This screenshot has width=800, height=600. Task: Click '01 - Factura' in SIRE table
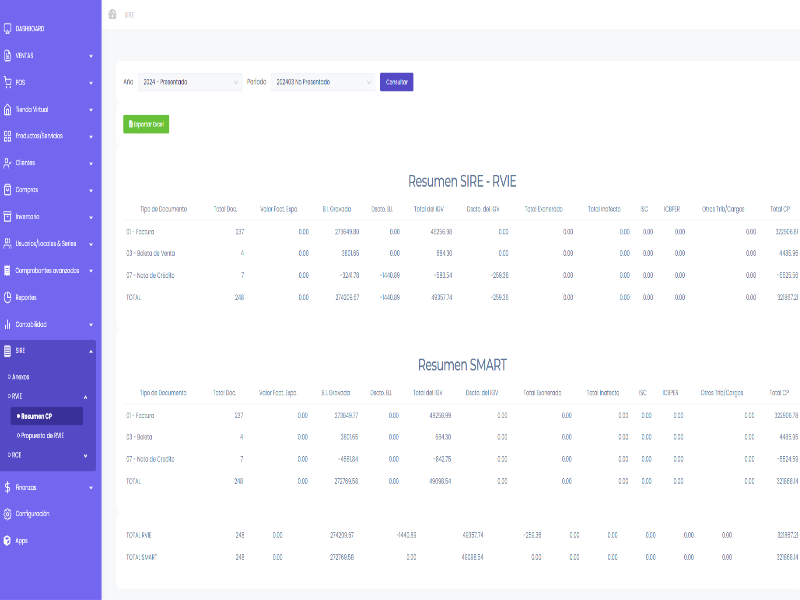click(140, 232)
